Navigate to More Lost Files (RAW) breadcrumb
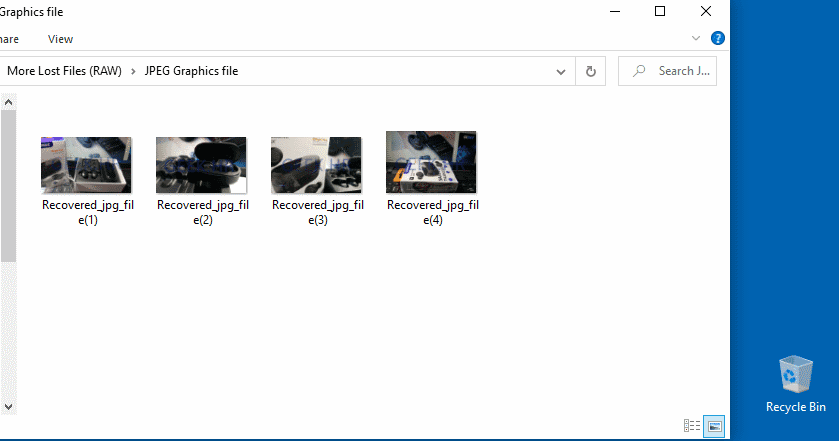839x441 pixels. 64,71
